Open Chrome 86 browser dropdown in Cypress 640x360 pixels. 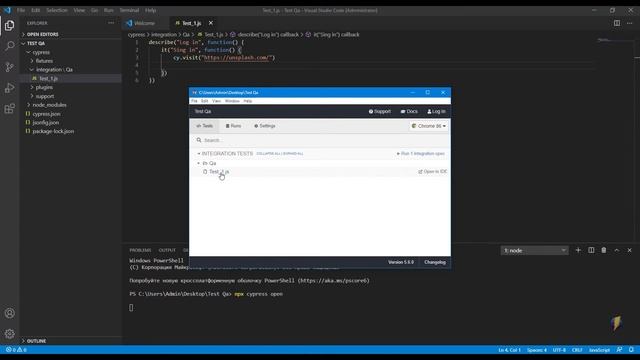point(429,126)
